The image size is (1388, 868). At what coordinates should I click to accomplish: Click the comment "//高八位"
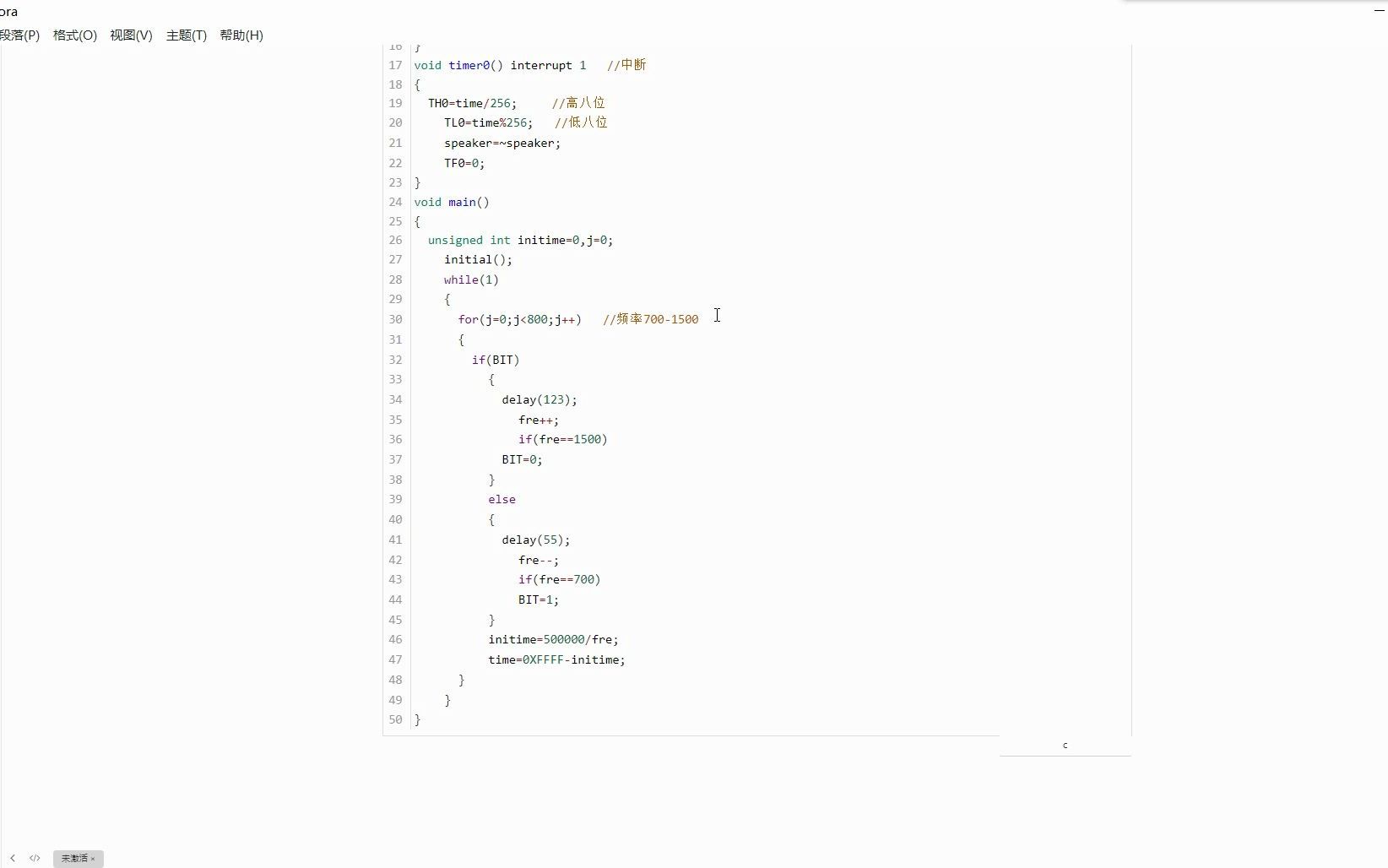click(578, 103)
